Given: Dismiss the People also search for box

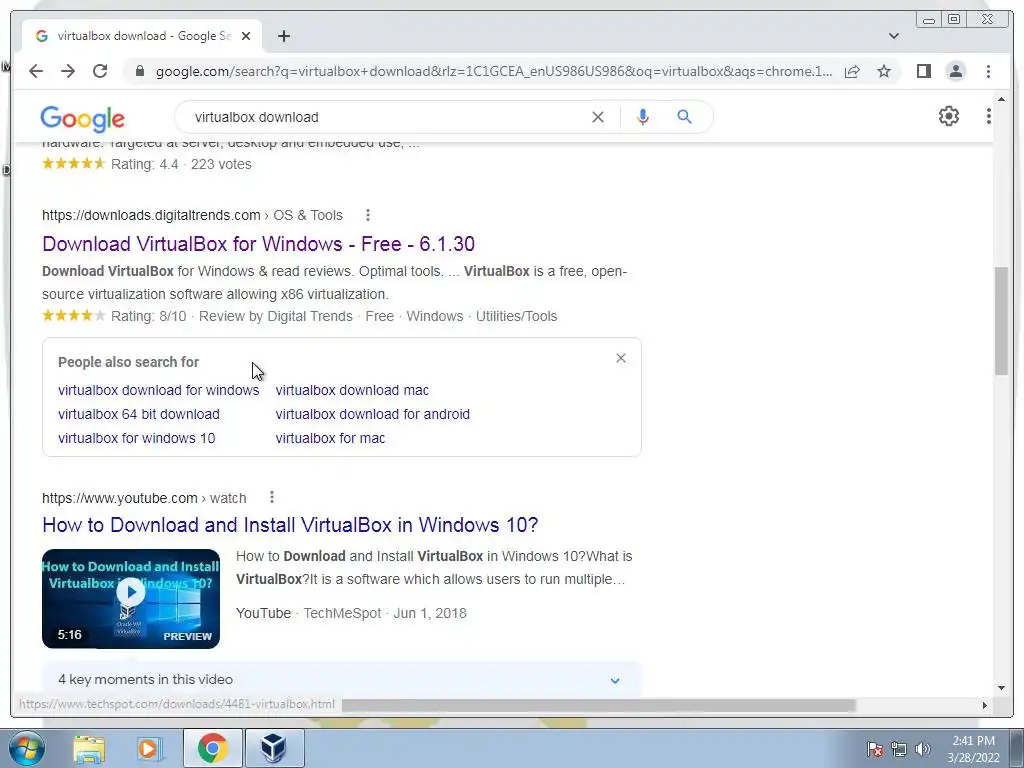Looking at the screenshot, I should pyautogui.click(x=620, y=358).
